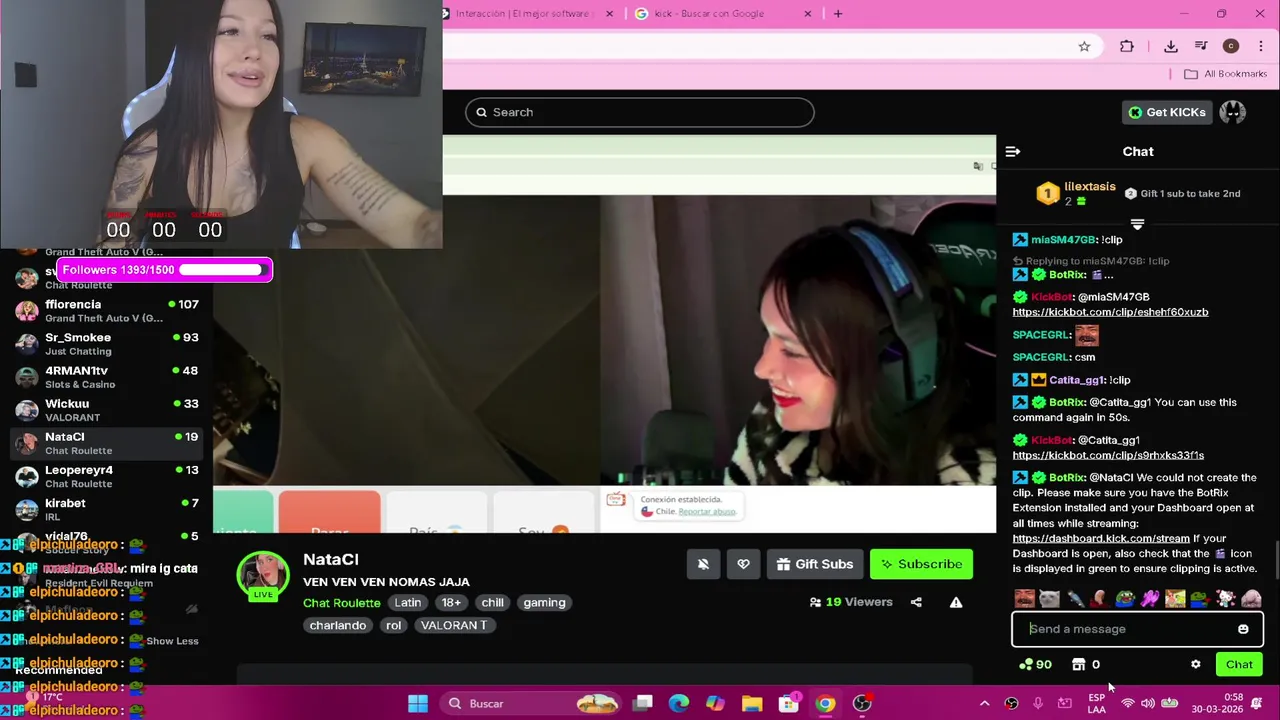Select the Latin tag
The image size is (1280, 720).
408,603
